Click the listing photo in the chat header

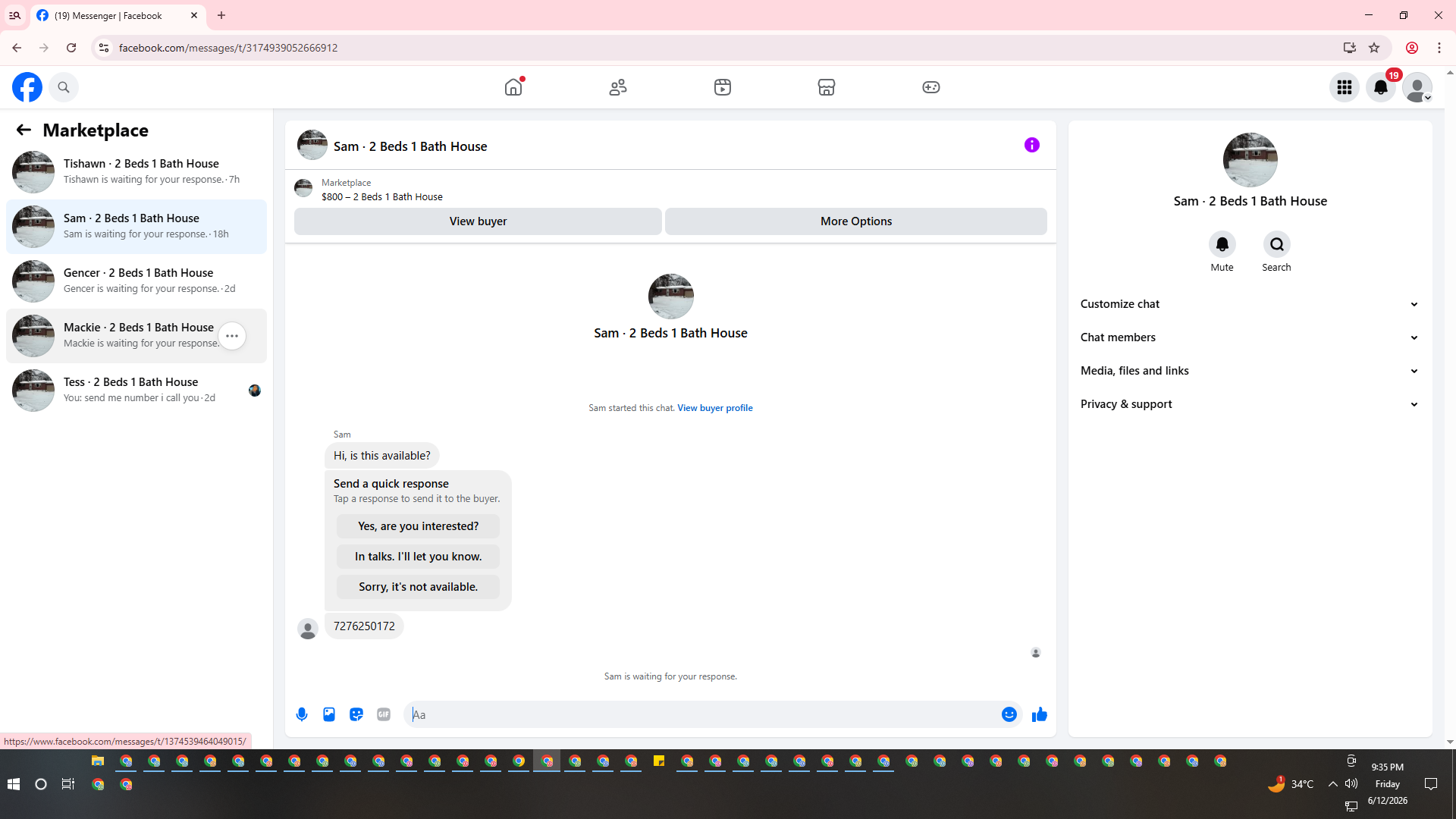[312, 145]
